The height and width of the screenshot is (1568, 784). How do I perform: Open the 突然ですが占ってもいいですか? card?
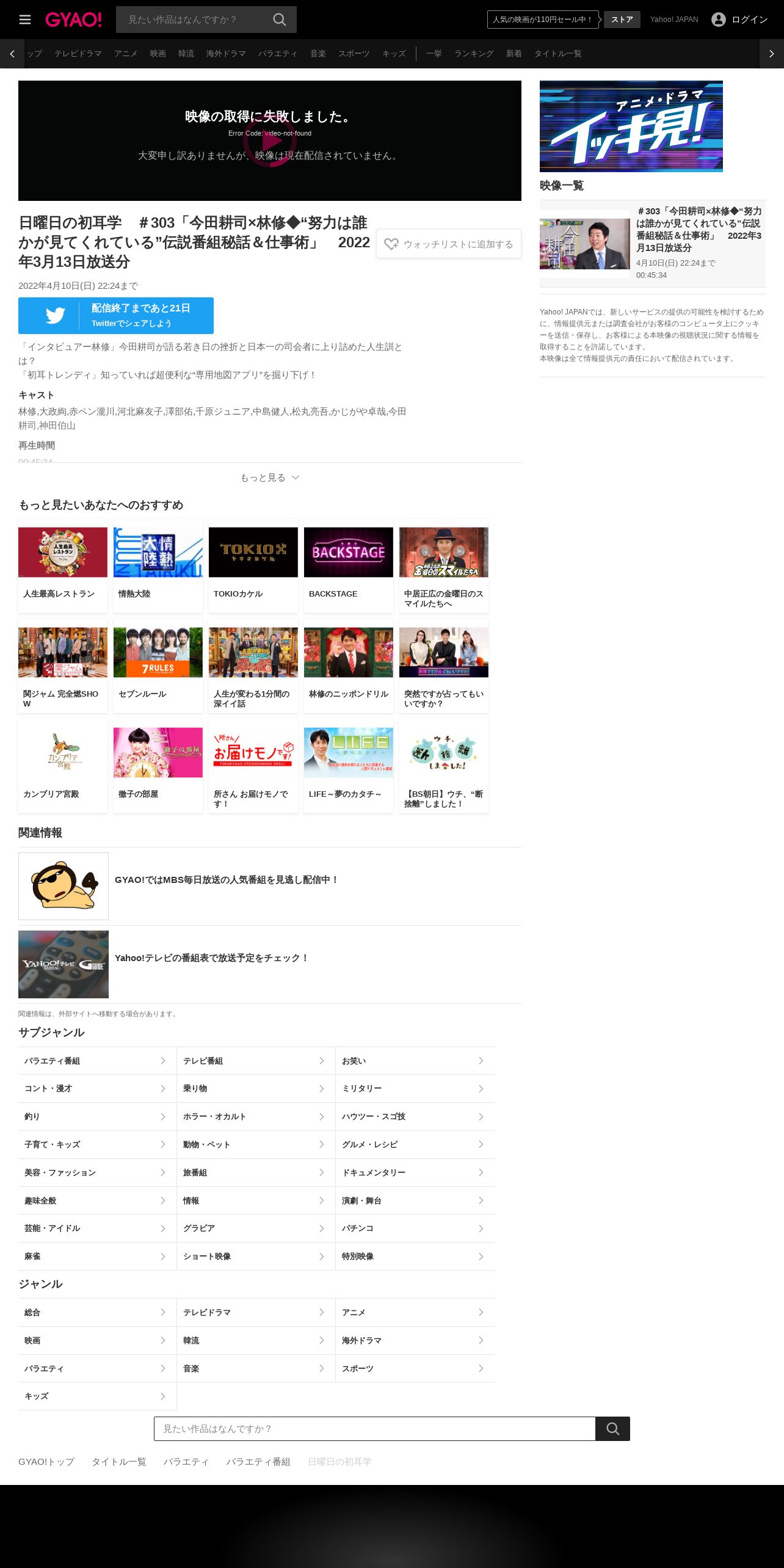pyautogui.click(x=444, y=666)
